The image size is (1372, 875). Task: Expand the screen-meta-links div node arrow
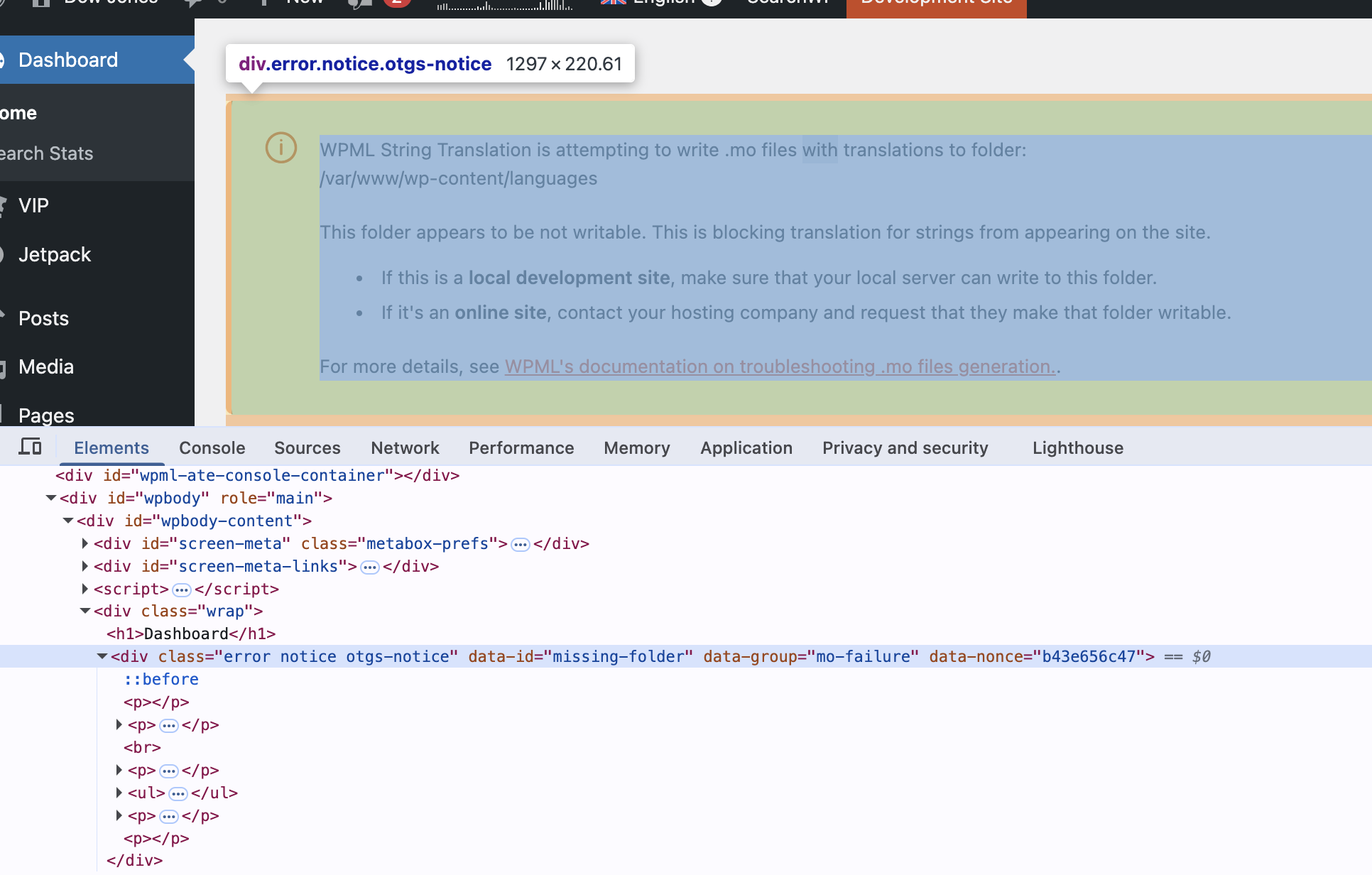pos(85,566)
